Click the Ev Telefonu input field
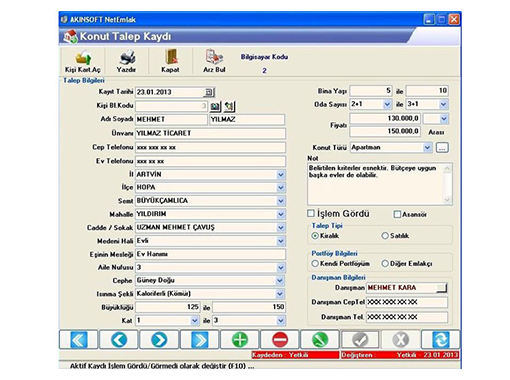Image resolution: width=510 pixels, height=380 pixels. click(210, 161)
